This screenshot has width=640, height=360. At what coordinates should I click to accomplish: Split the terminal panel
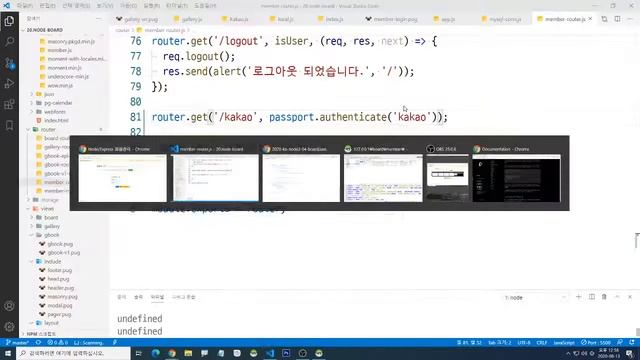pos(592,297)
